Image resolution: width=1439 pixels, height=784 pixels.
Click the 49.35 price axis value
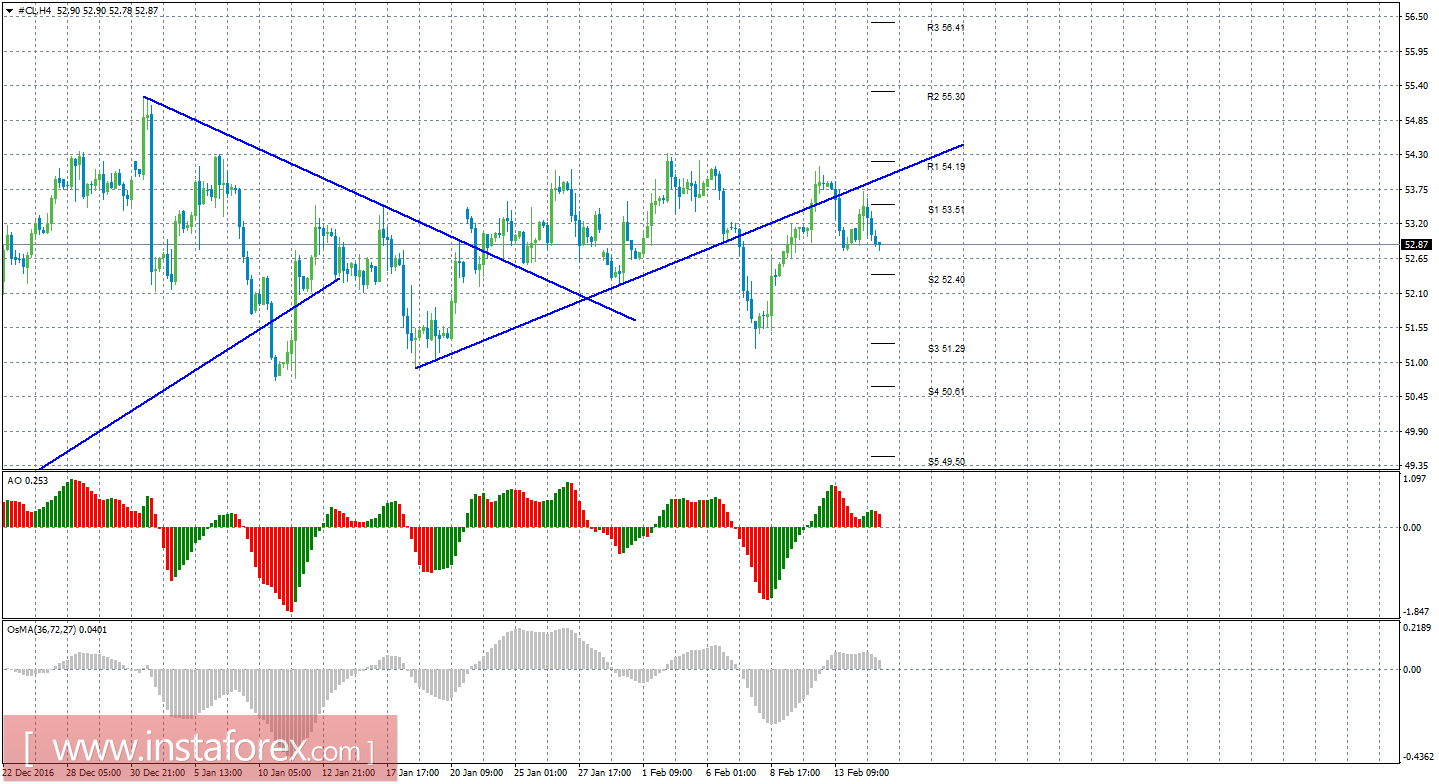tap(1415, 466)
